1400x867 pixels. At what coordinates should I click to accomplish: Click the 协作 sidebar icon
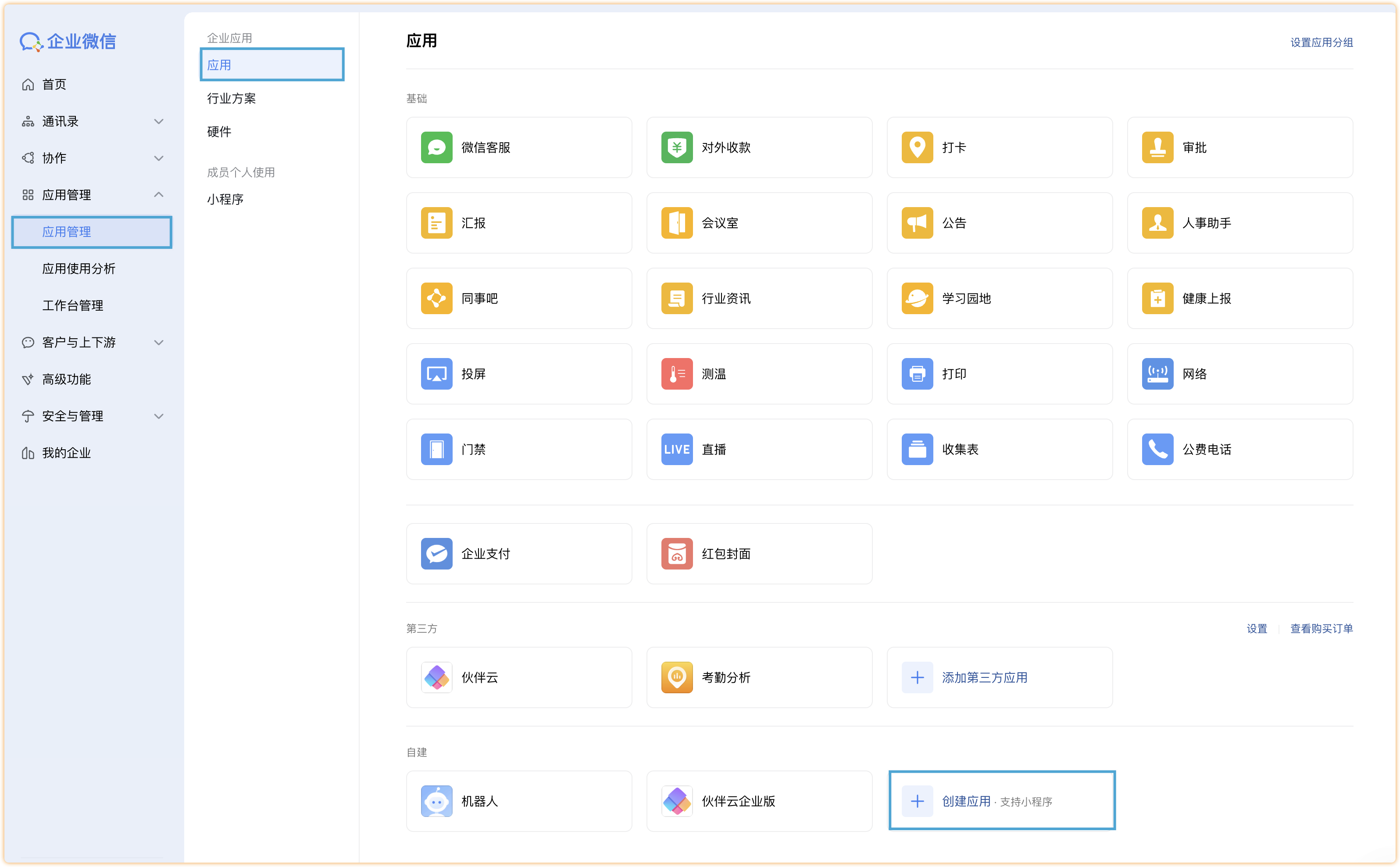coord(28,158)
